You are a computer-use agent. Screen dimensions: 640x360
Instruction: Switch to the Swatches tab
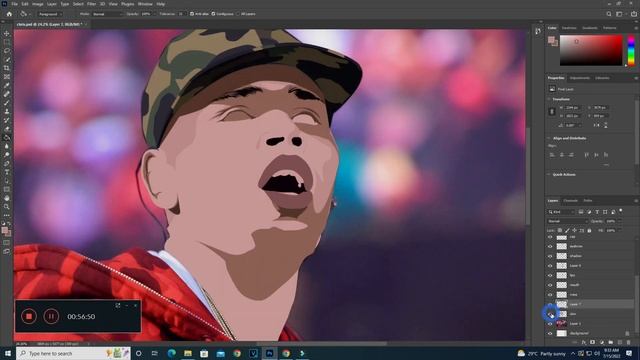[569, 28]
